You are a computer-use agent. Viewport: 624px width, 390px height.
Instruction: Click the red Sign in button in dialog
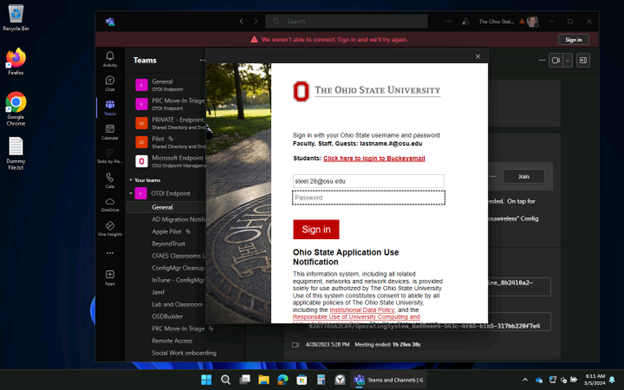(x=316, y=229)
